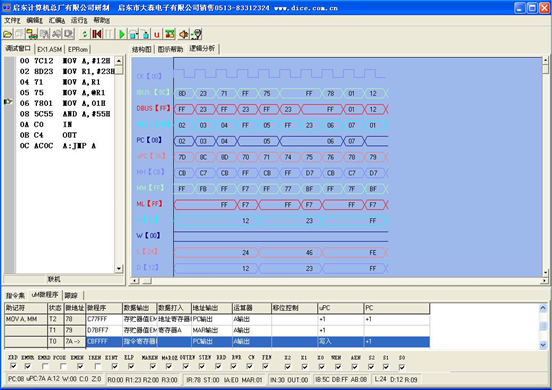
Task: Click the reset red rewind toolbar icon
Action: 96,34
